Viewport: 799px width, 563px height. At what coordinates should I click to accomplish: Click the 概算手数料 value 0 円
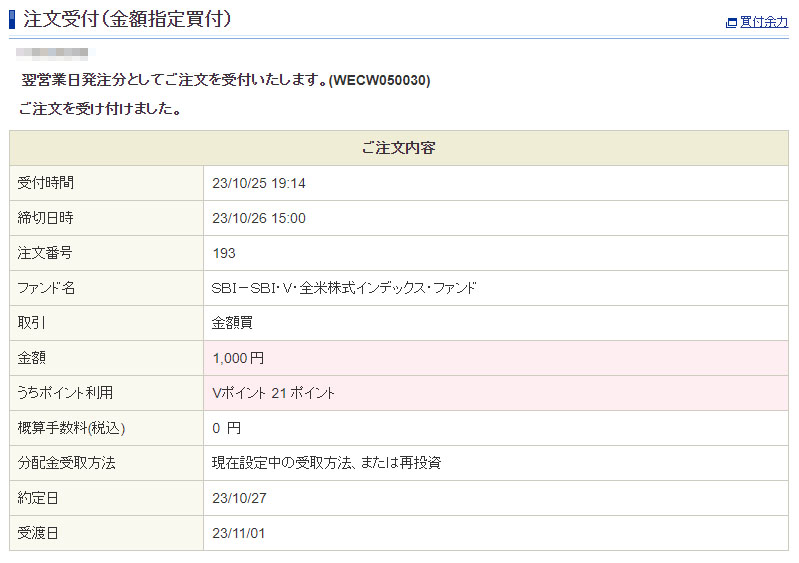(x=227, y=428)
